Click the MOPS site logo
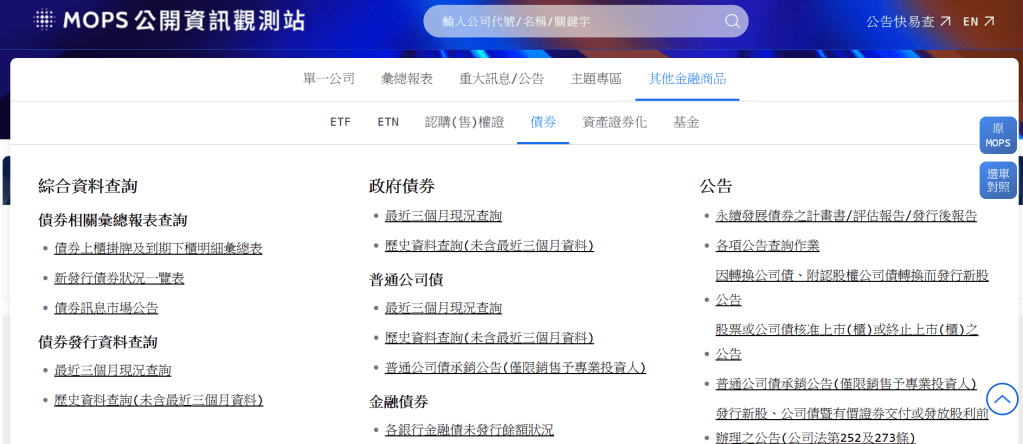The image size is (1023, 444). tap(170, 21)
